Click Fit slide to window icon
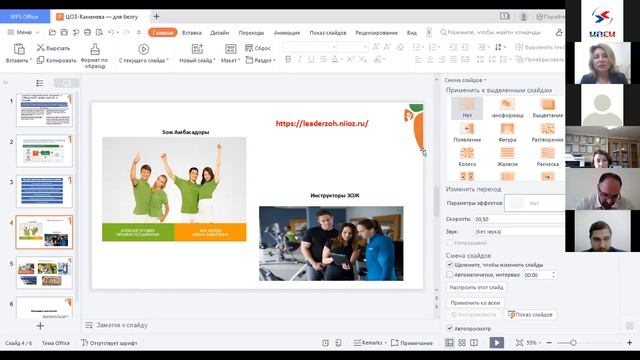640x360 pixels. point(519,343)
